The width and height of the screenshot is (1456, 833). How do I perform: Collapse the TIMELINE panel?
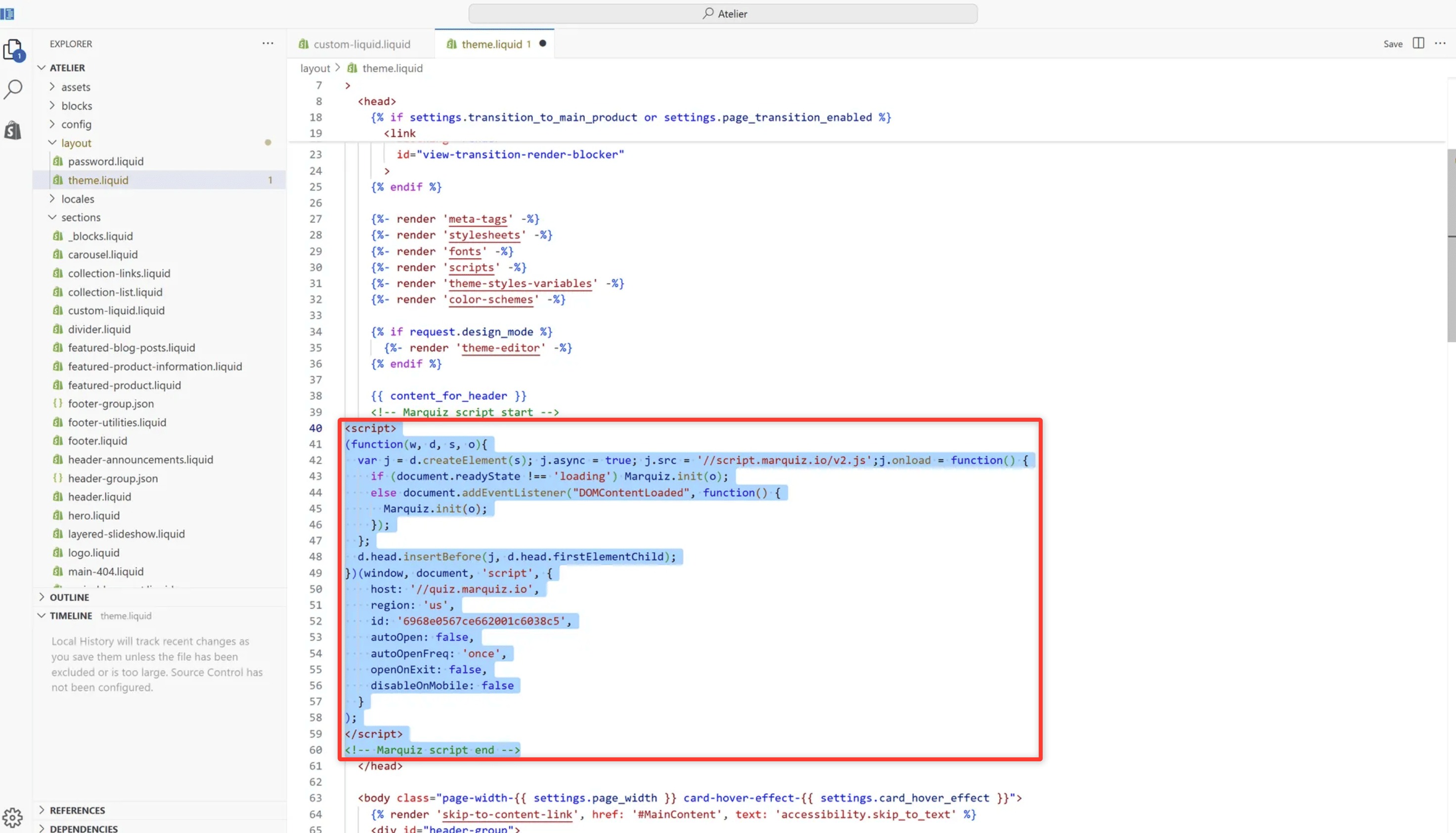click(x=70, y=615)
